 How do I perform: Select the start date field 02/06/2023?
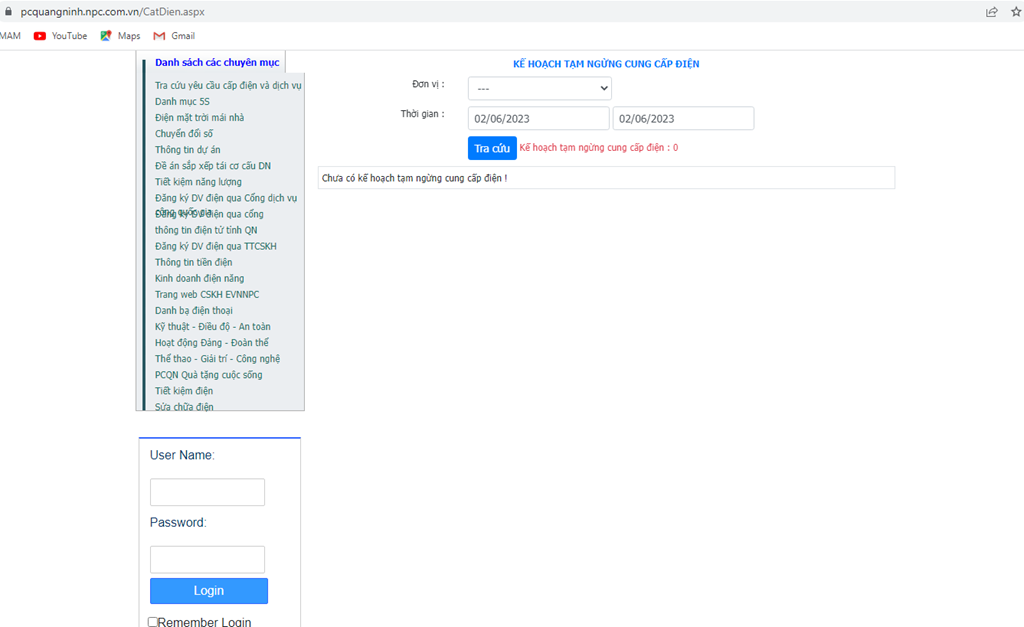[x=538, y=118]
